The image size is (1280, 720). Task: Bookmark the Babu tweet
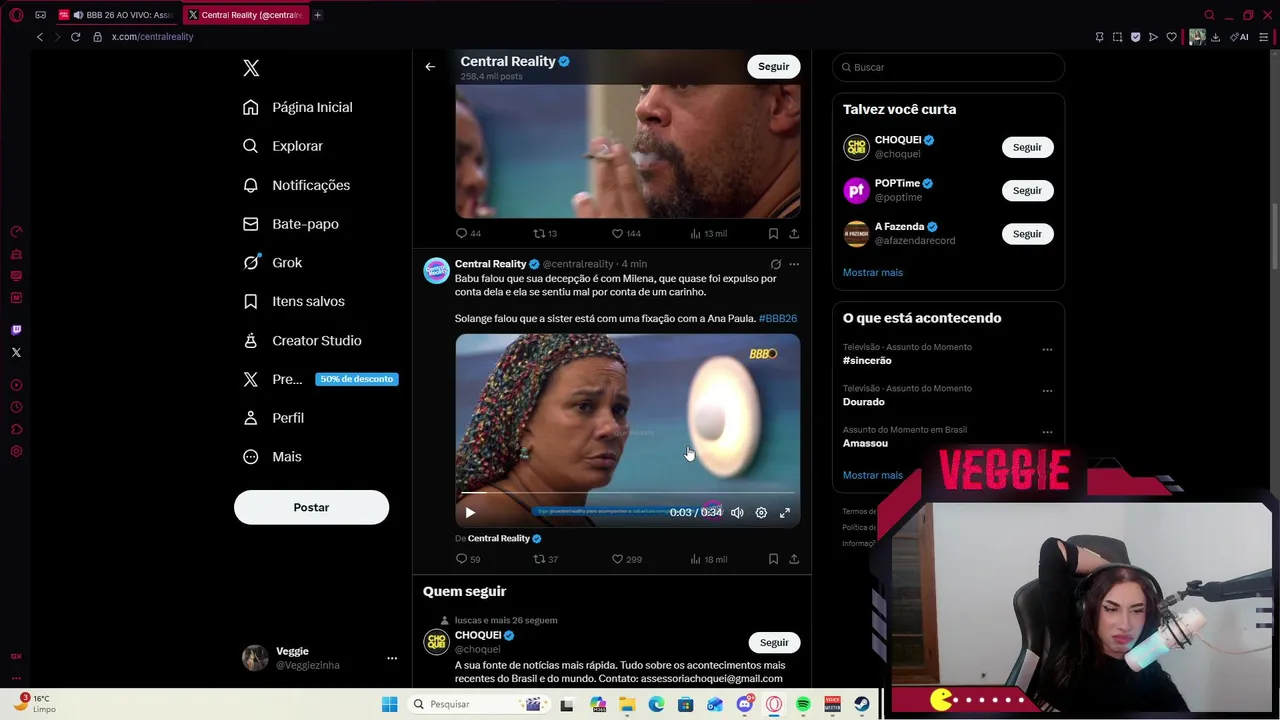click(x=773, y=559)
